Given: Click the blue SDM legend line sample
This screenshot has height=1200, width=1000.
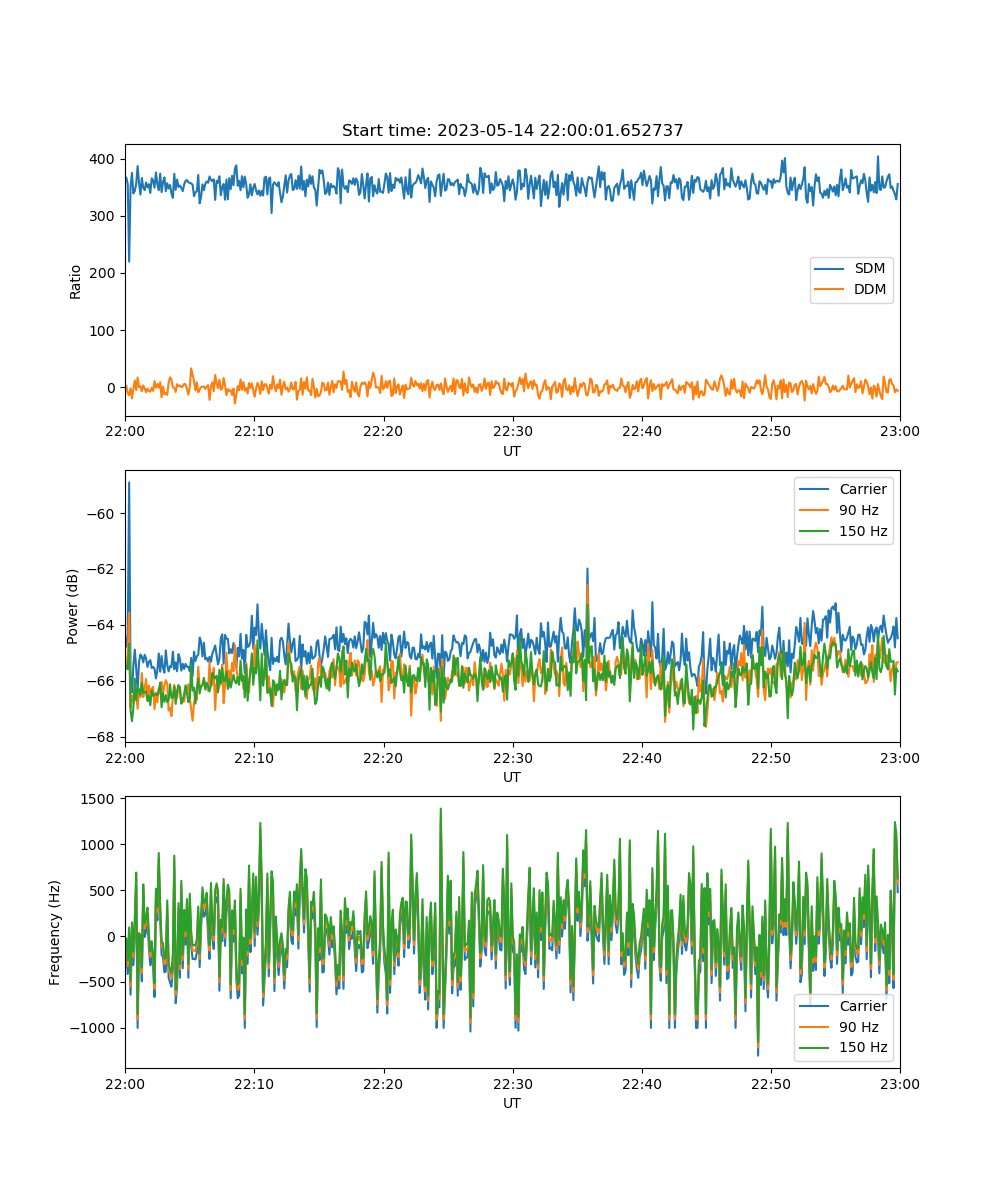Looking at the screenshot, I should tap(831, 269).
